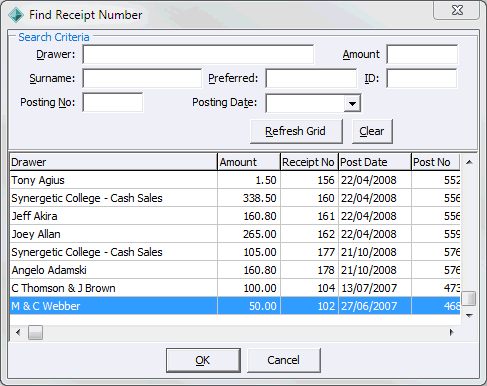
Task: Focus the Surname input field
Action: tap(142, 78)
